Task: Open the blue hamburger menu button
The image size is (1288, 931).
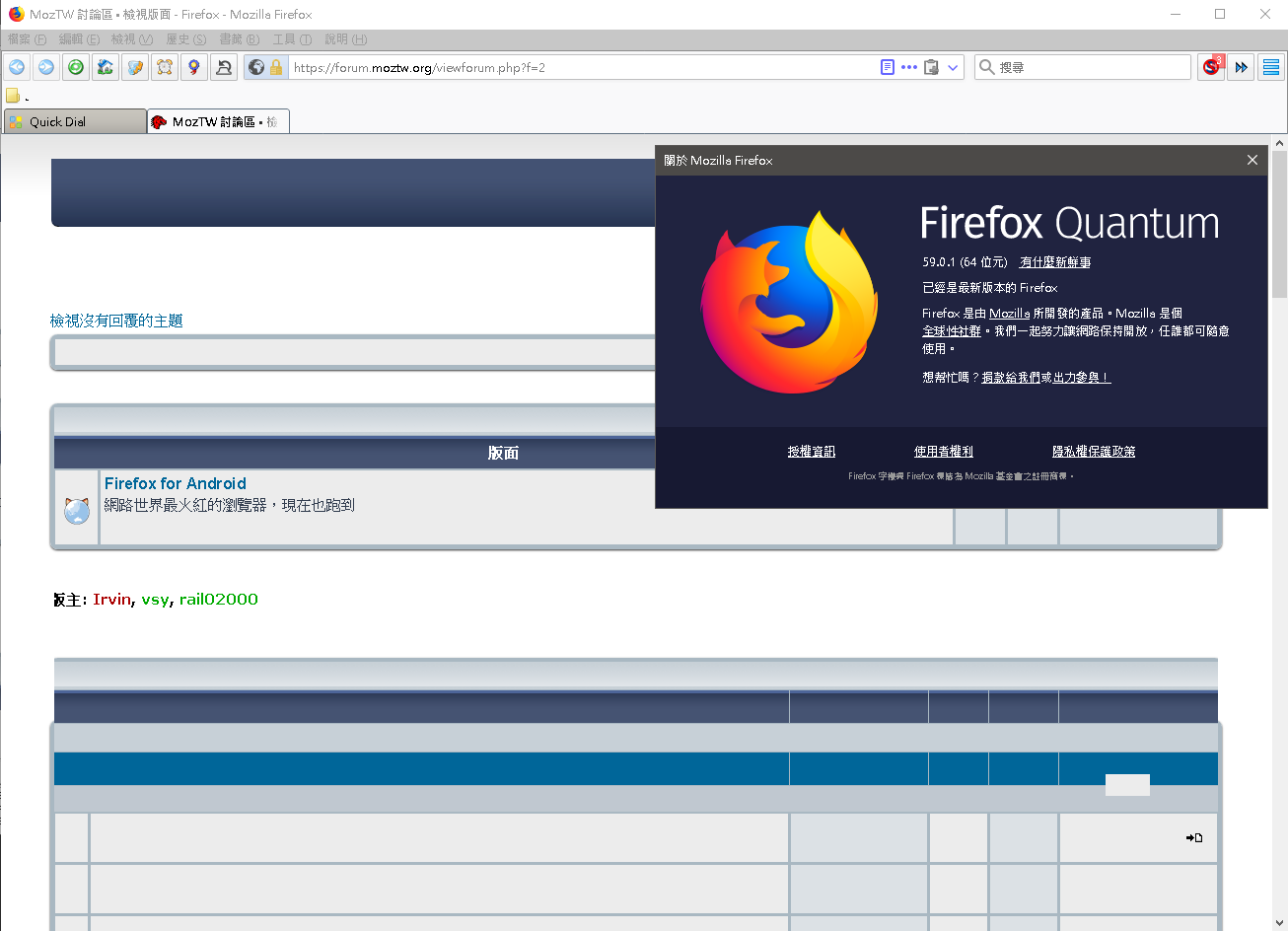Action: (x=1271, y=67)
